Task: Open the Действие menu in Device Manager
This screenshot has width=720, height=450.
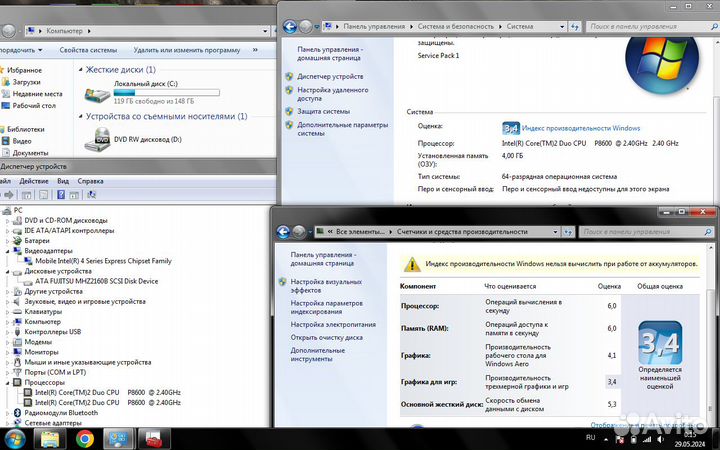Action: coord(34,181)
